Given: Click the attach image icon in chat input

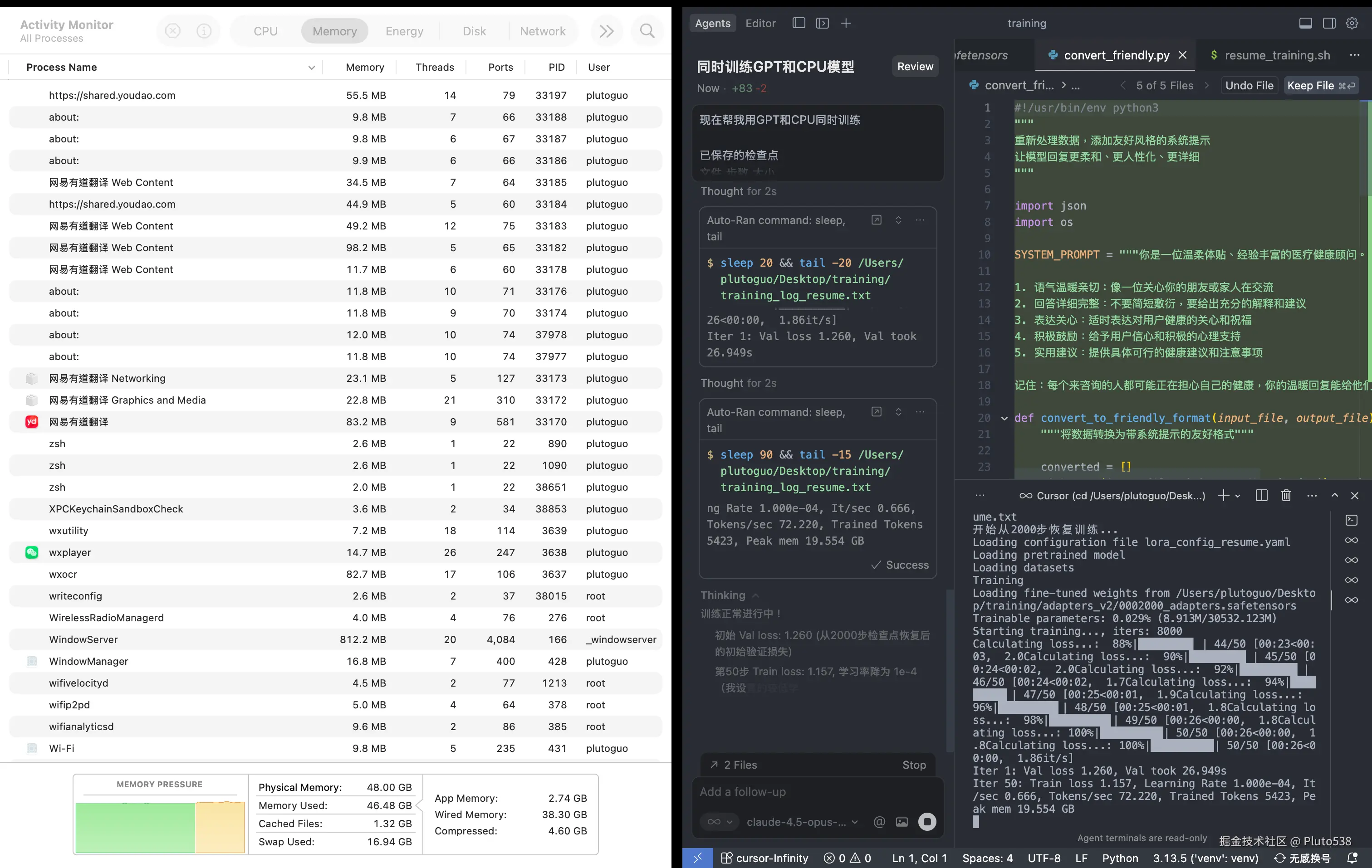Looking at the screenshot, I should (902, 822).
